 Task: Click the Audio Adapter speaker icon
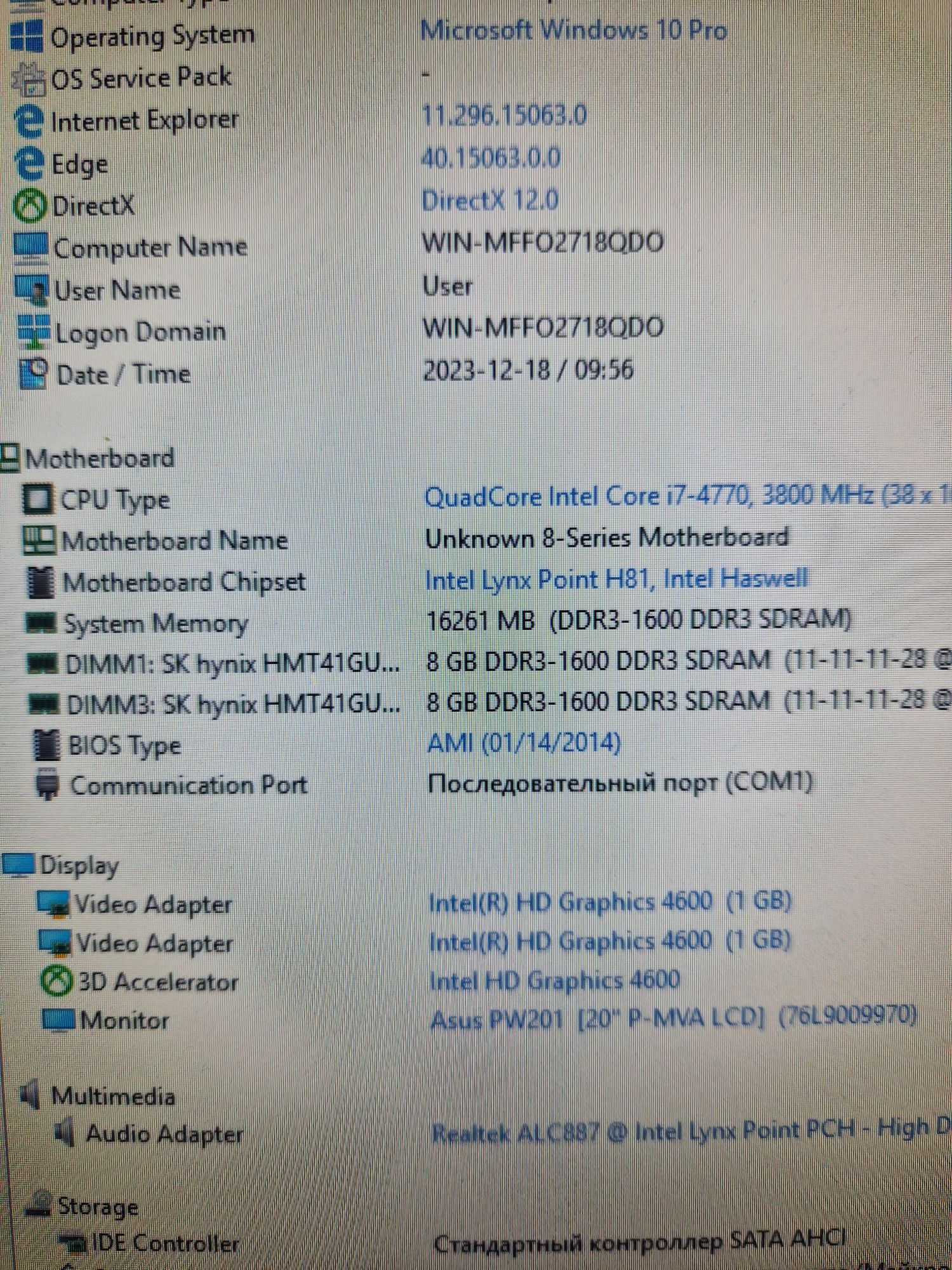tap(64, 1133)
